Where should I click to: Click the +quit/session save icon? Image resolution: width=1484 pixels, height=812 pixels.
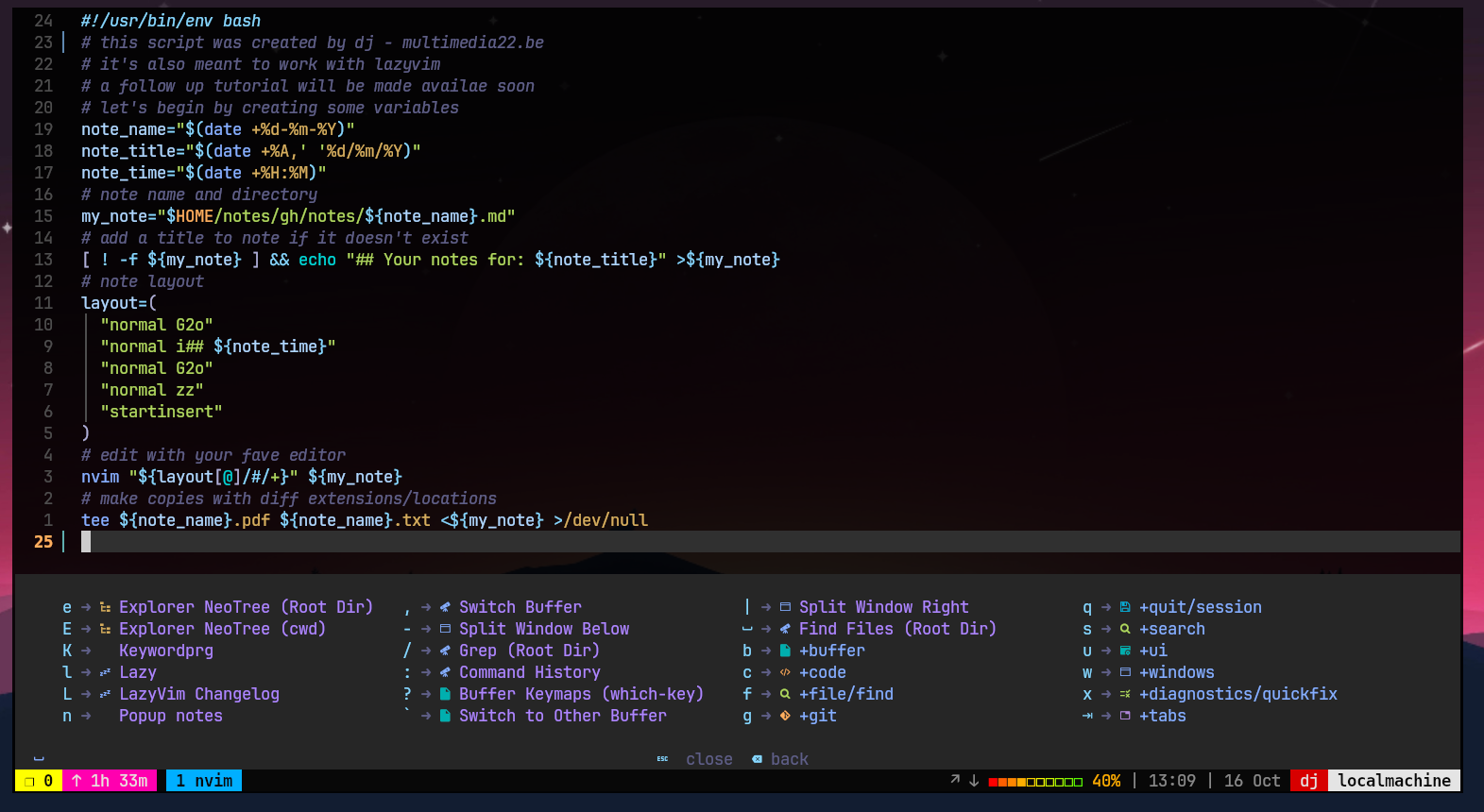[1125, 607]
